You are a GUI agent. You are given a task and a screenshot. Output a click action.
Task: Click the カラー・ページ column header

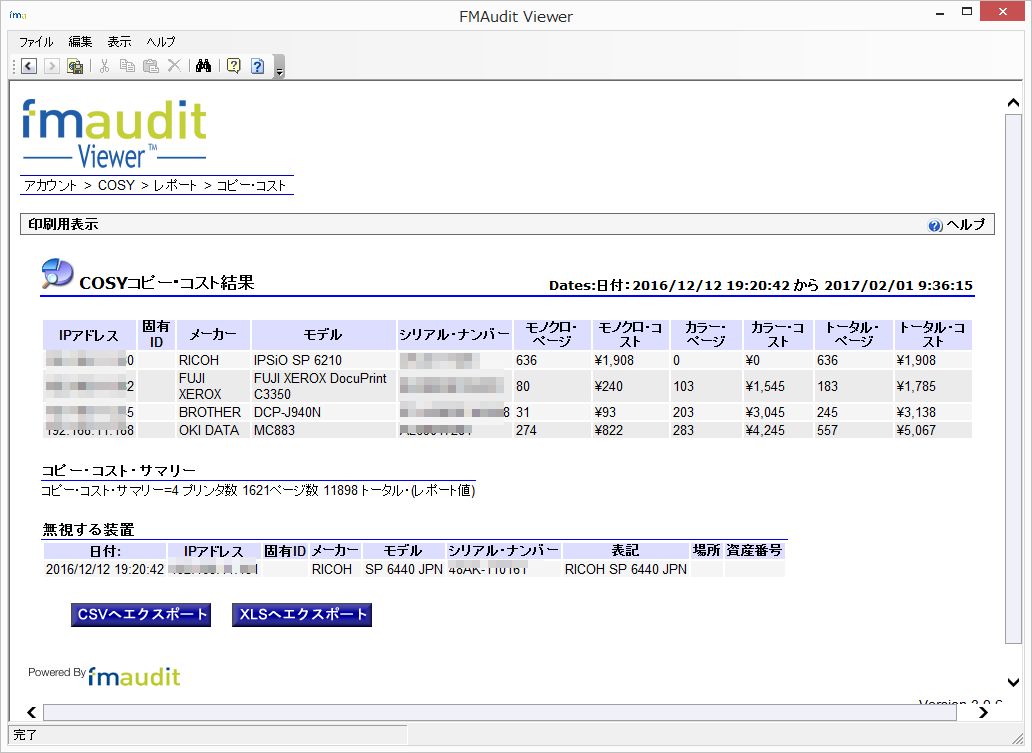706,334
